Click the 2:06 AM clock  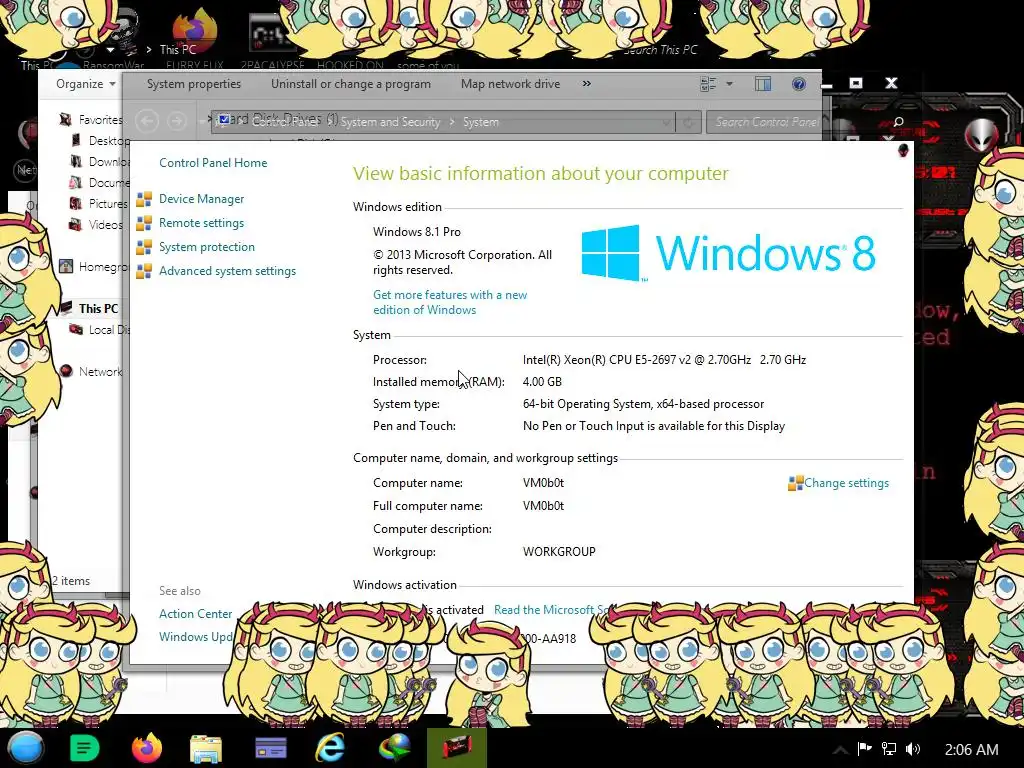(971, 750)
